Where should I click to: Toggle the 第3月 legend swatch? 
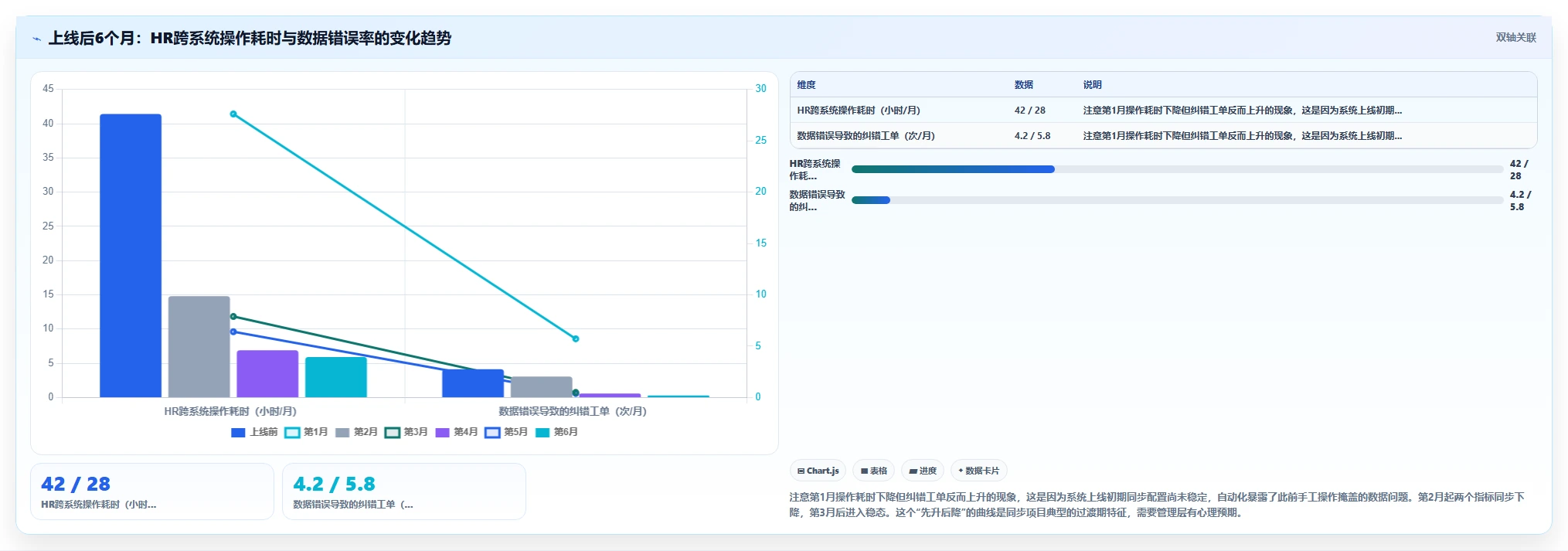click(393, 433)
